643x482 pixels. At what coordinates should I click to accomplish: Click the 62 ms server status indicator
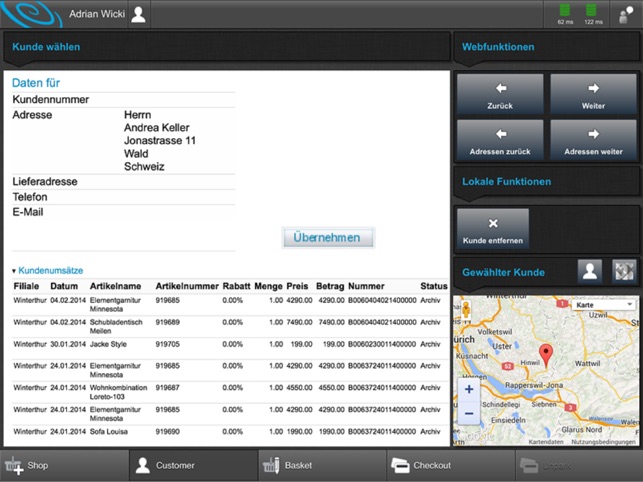click(565, 14)
